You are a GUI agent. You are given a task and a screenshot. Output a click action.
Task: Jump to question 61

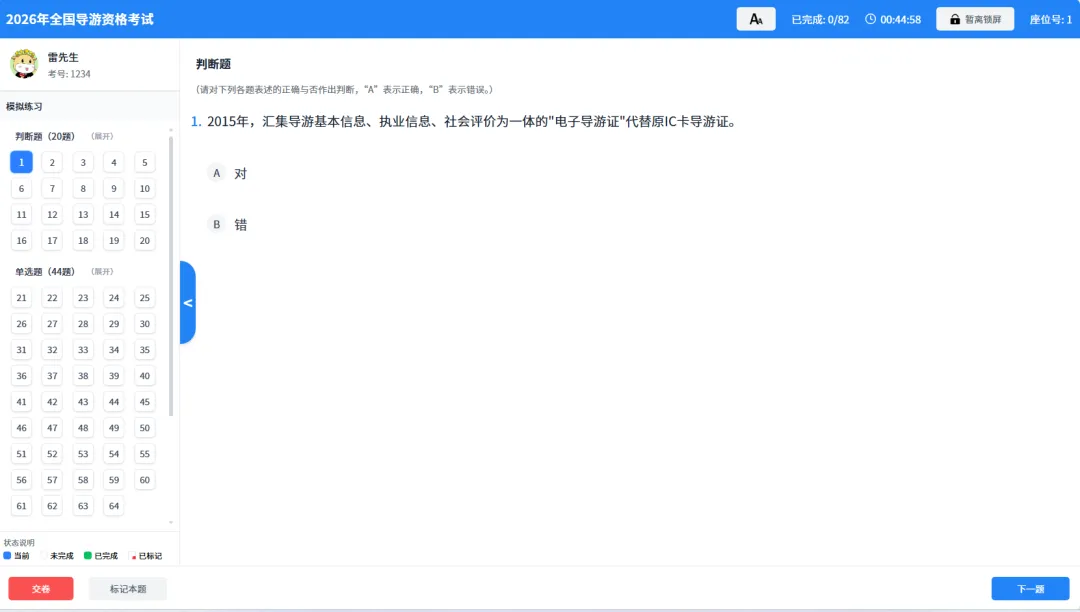coord(21,506)
